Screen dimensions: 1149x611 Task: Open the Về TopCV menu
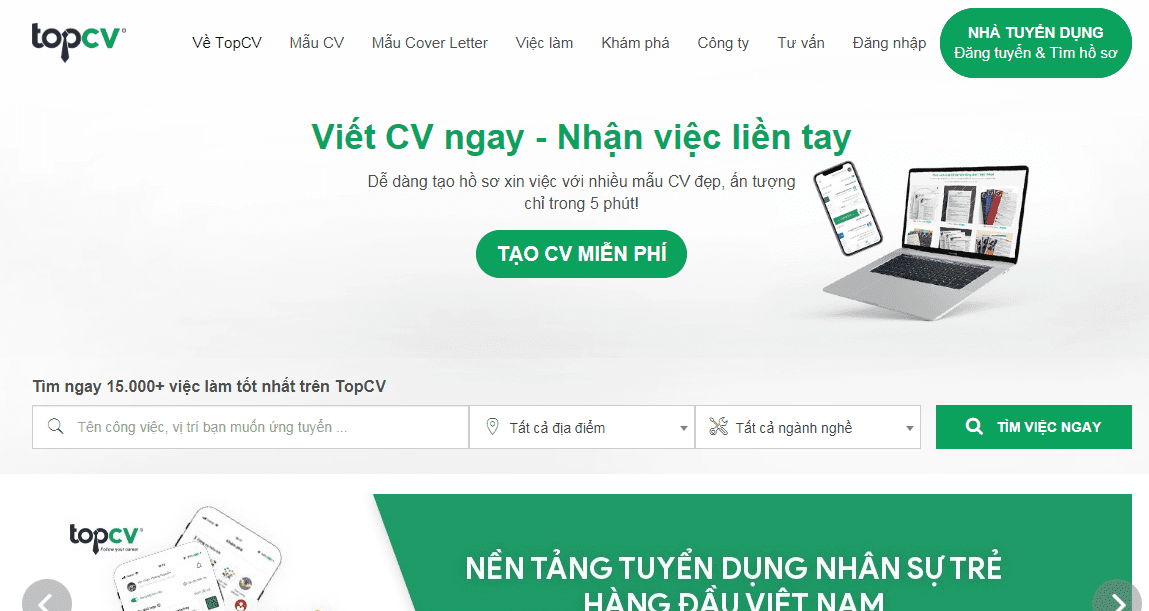[226, 43]
